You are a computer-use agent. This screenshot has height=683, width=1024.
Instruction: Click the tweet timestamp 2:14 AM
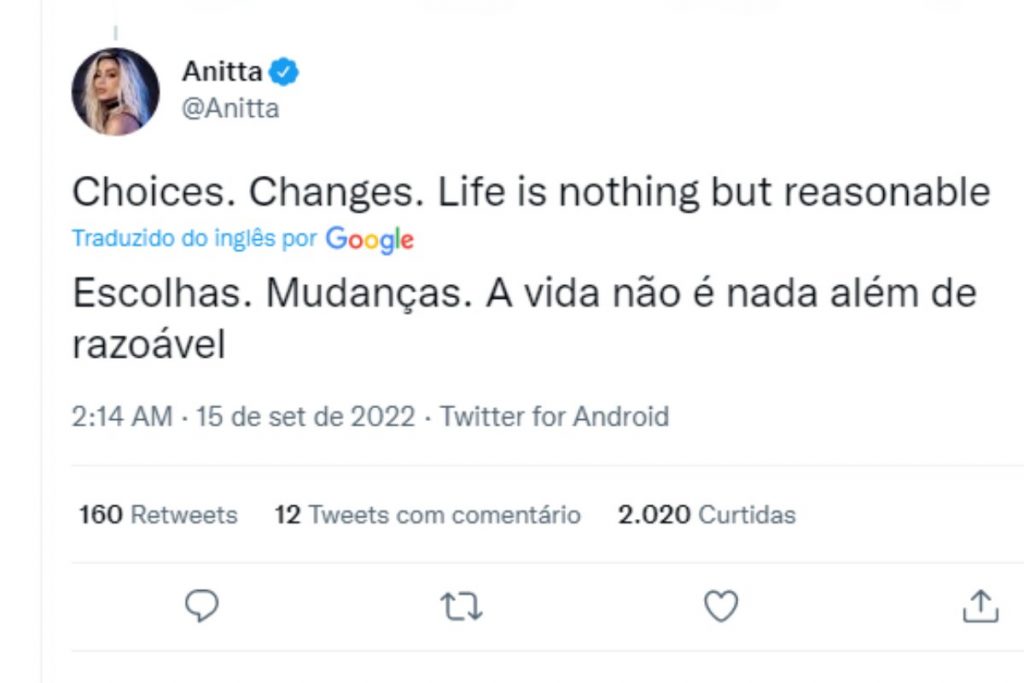(120, 416)
